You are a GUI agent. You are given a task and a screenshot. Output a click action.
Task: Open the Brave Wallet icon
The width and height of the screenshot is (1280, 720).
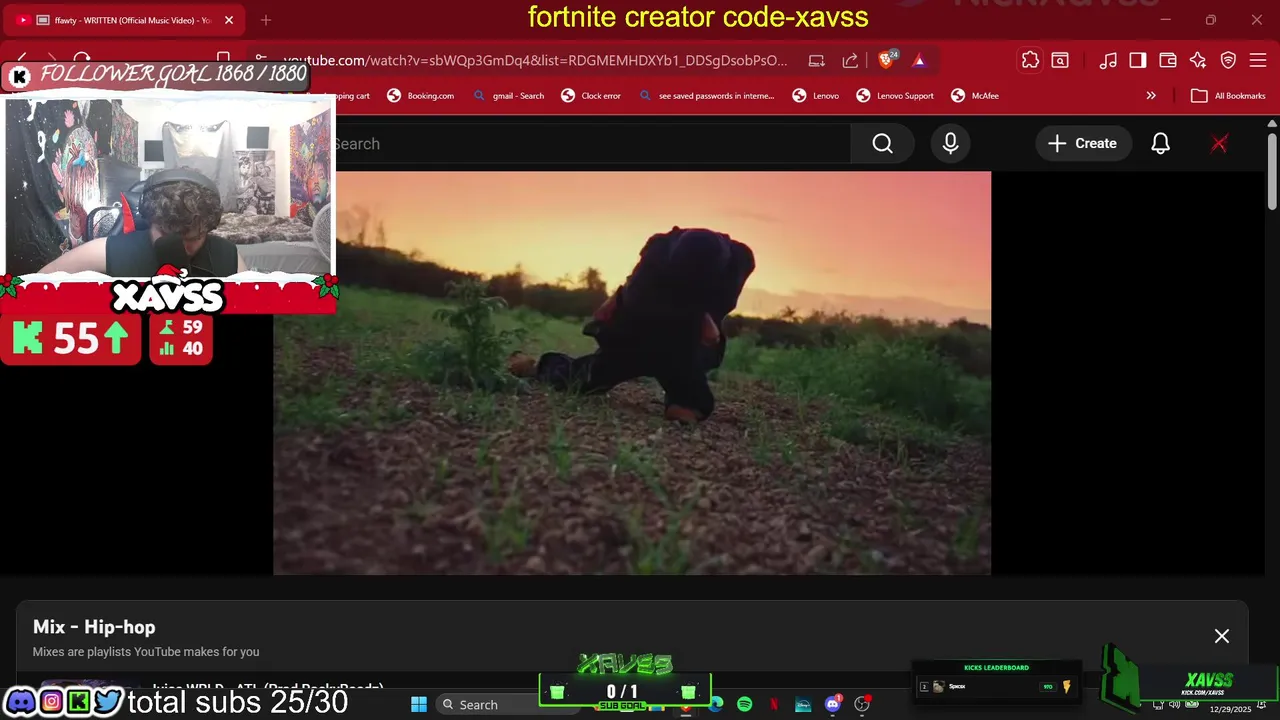[1168, 61]
